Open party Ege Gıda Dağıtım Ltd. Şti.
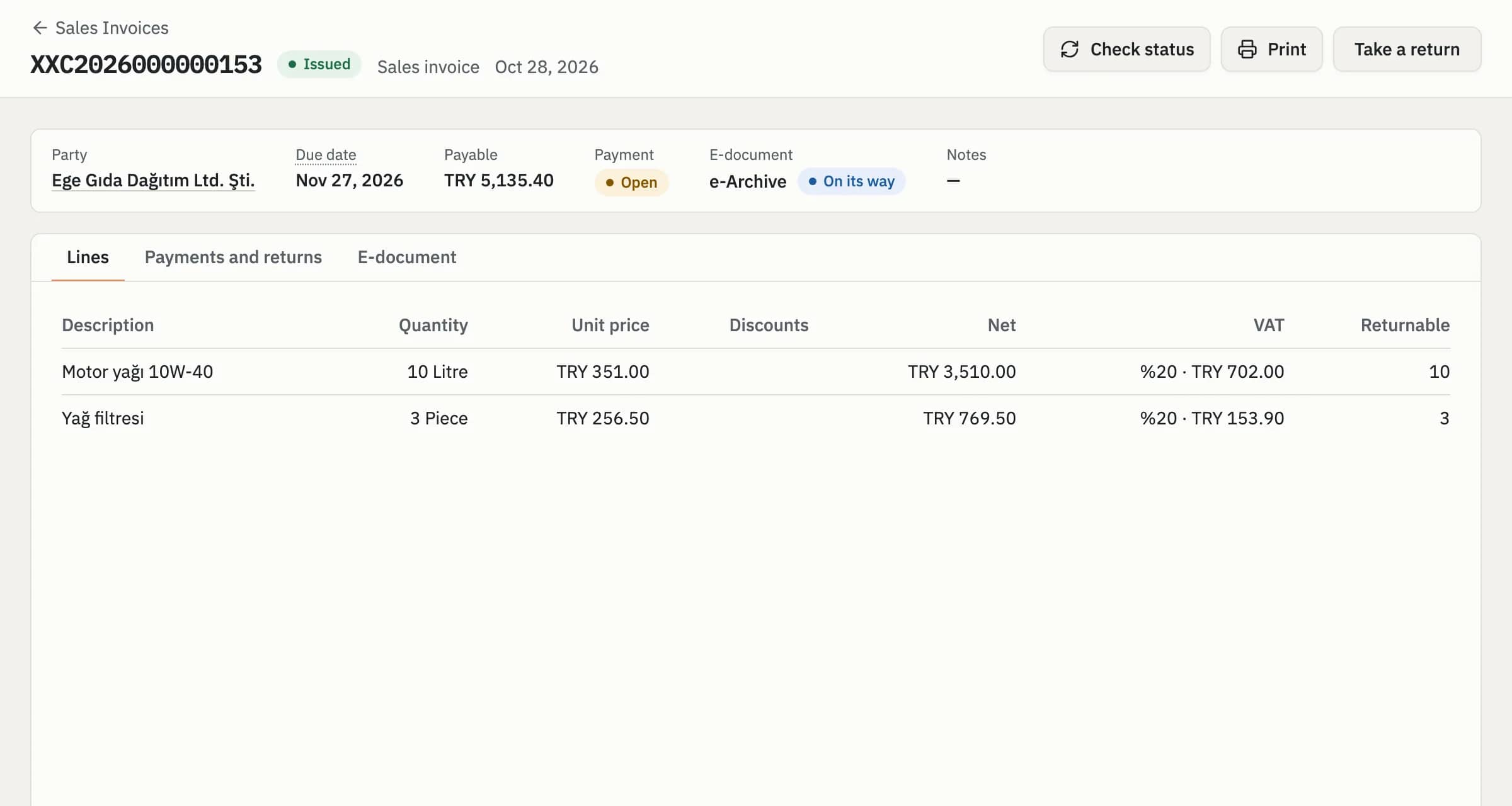The width and height of the screenshot is (1512, 806). pos(153,181)
